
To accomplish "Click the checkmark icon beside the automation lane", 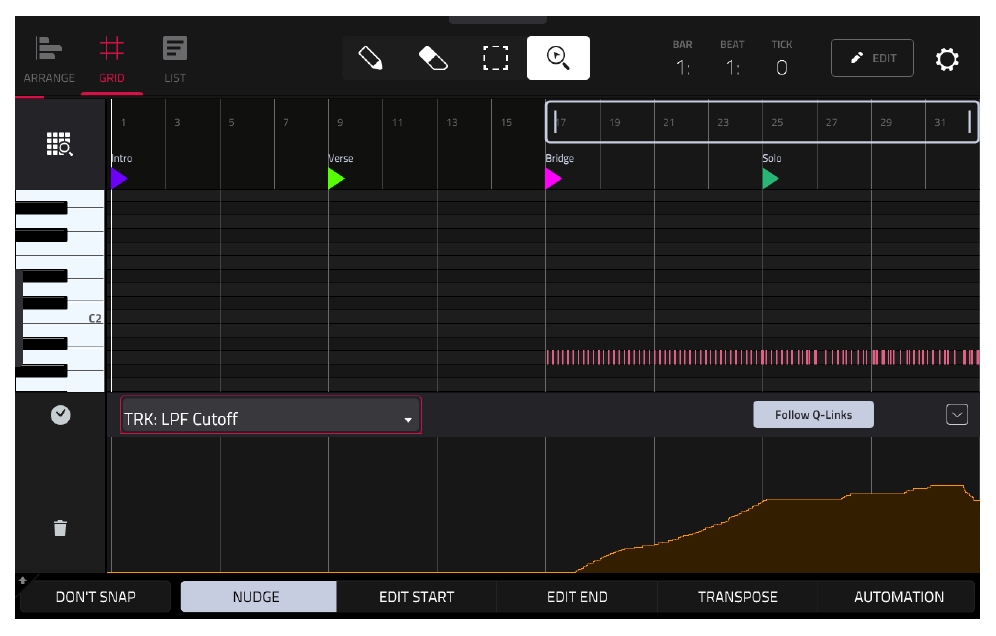I will [x=60, y=415].
